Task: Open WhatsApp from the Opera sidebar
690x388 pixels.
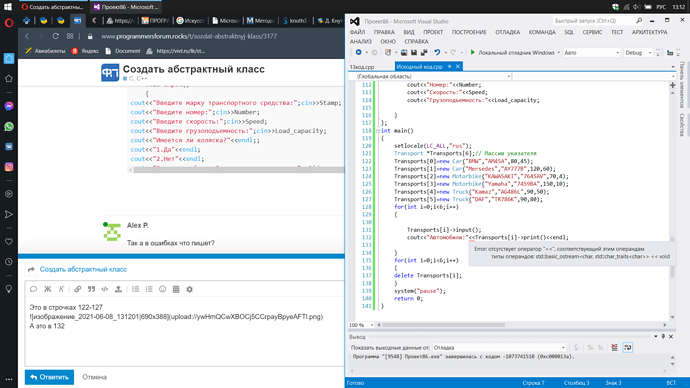Action: (x=9, y=127)
